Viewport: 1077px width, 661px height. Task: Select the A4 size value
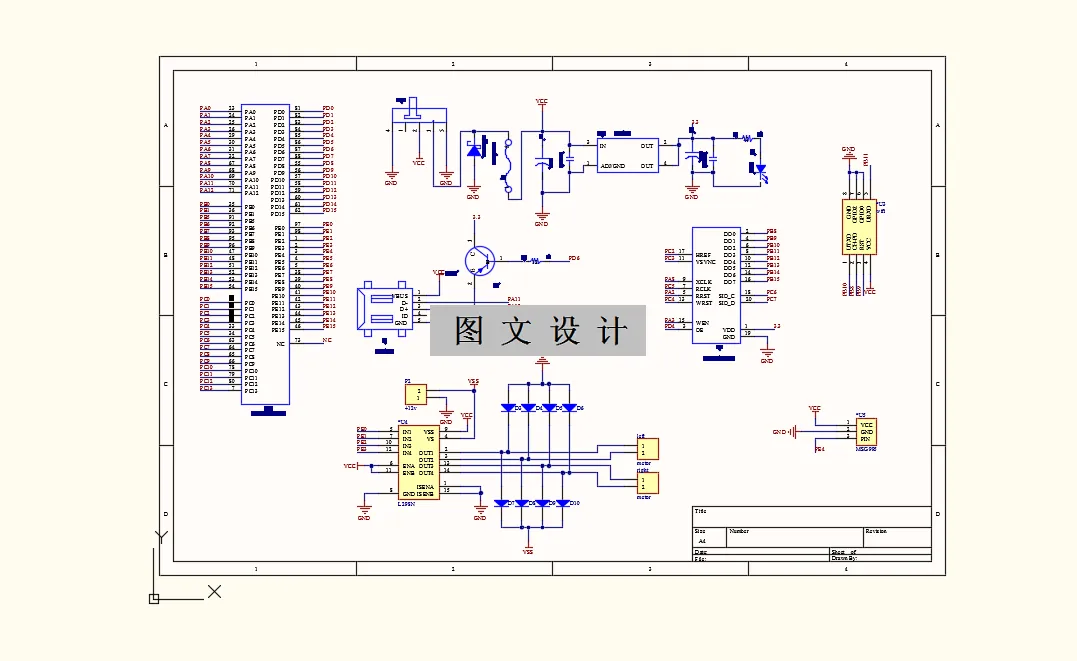(702, 541)
